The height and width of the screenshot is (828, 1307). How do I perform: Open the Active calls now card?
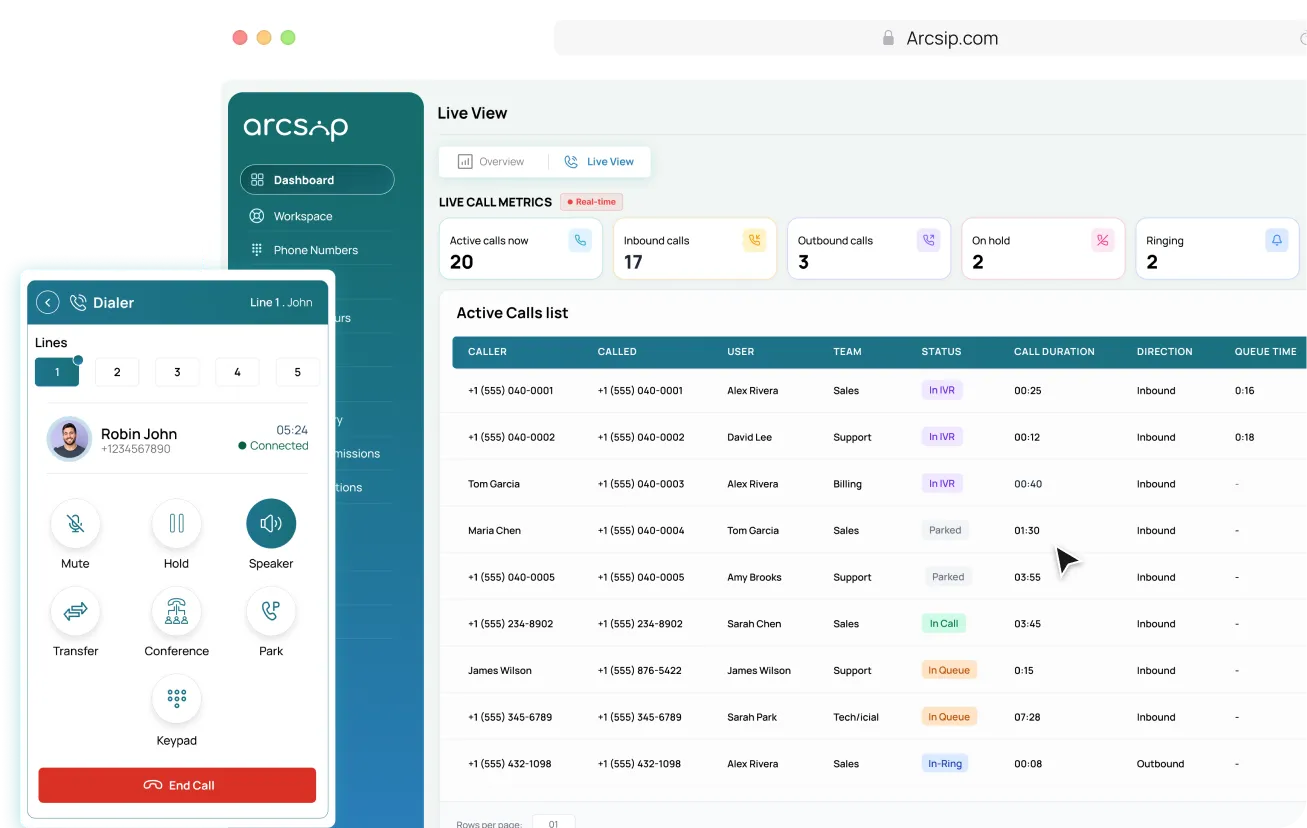[x=521, y=249]
